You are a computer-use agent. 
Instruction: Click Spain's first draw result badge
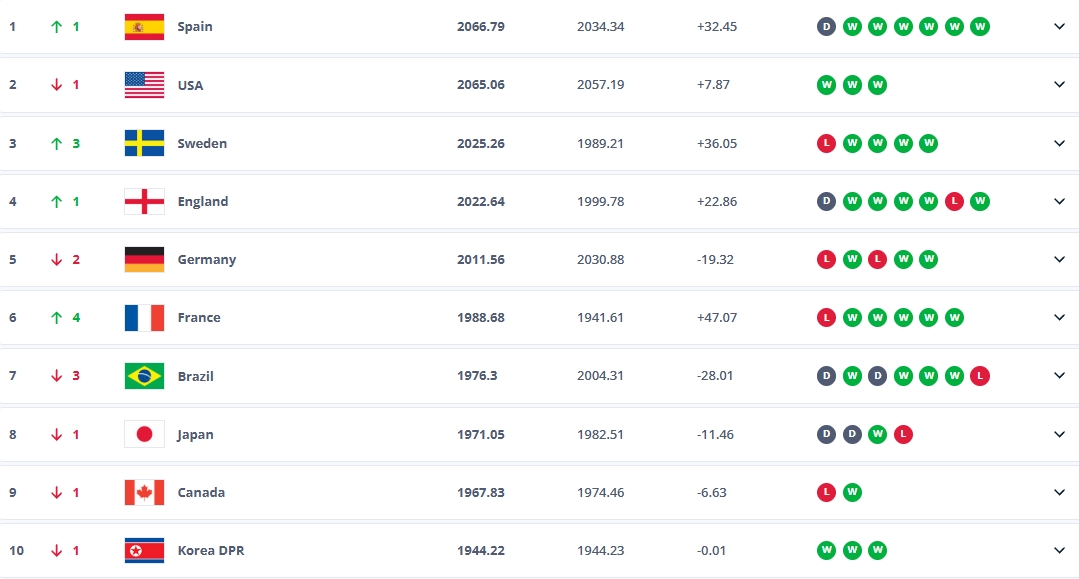(826, 27)
